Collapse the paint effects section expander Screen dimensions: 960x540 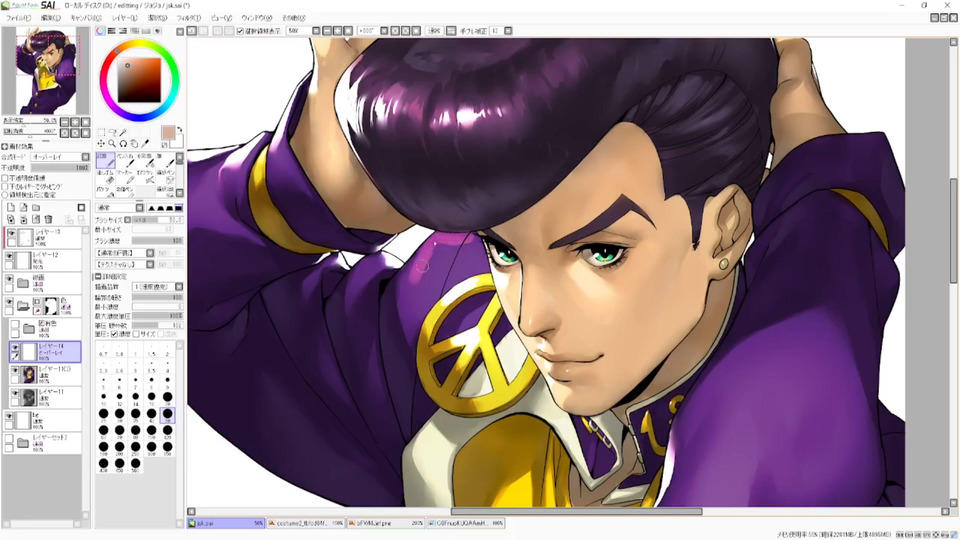[5, 147]
